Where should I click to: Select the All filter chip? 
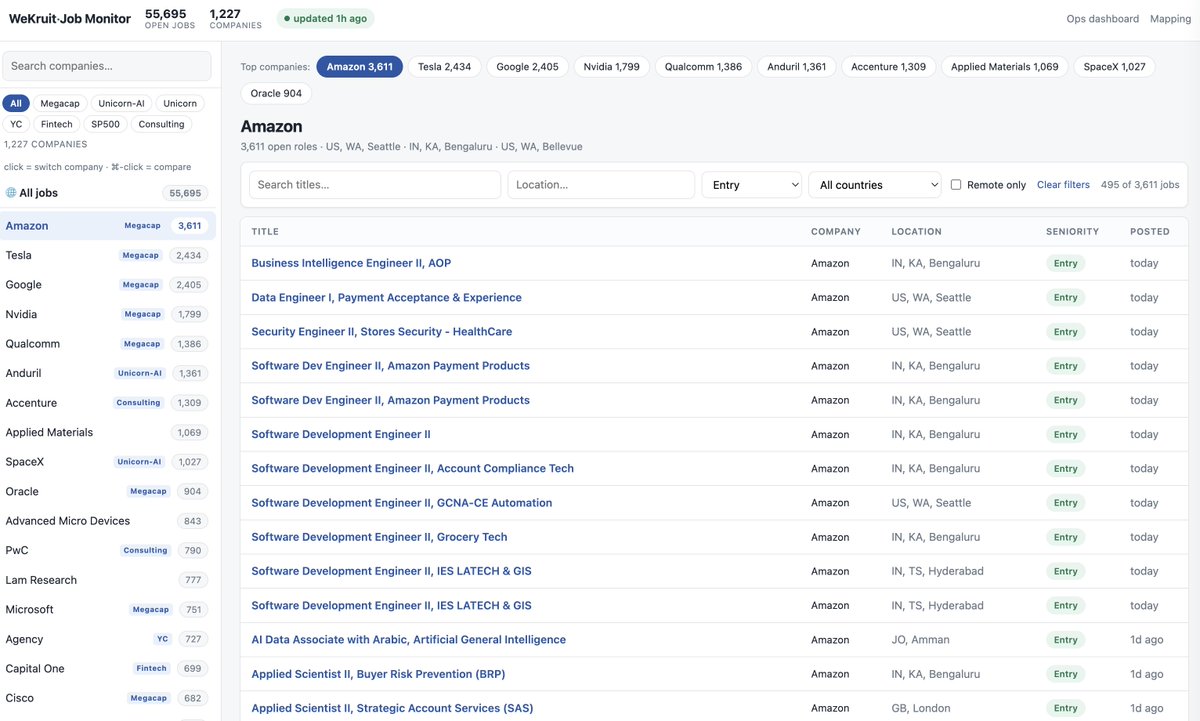tap(16, 103)
